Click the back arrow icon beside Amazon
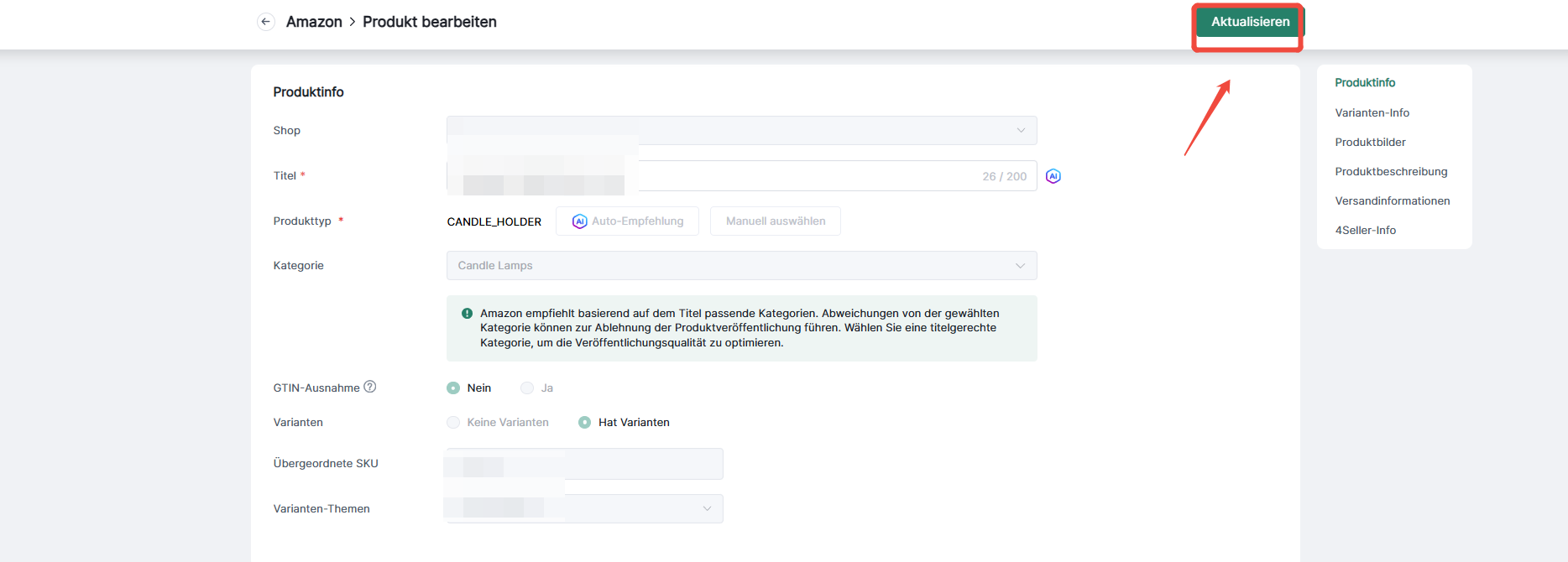Screen dimensions: 1568x562 tap(266, 22)
